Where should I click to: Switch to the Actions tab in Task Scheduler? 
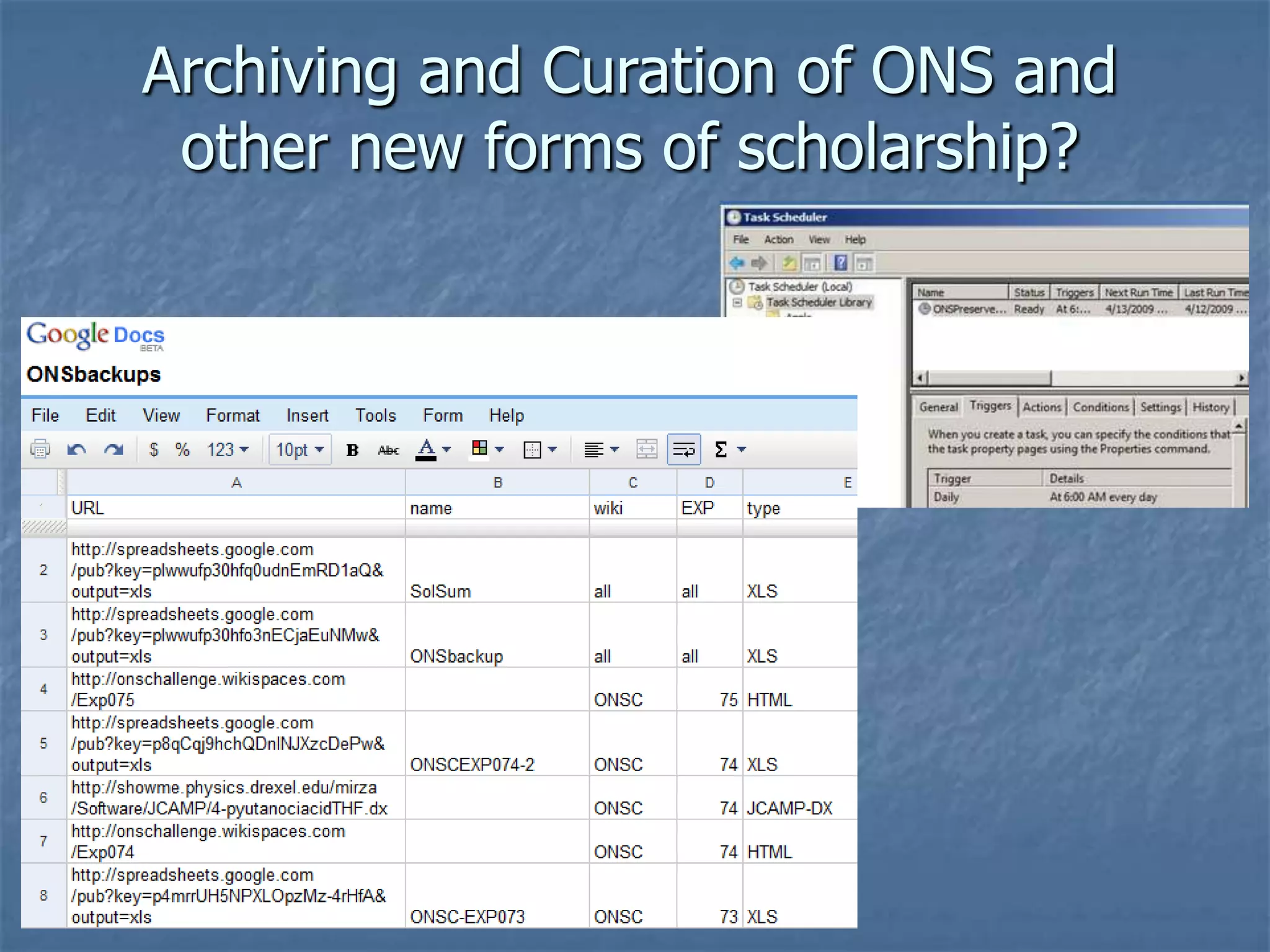coord(1041,407)
